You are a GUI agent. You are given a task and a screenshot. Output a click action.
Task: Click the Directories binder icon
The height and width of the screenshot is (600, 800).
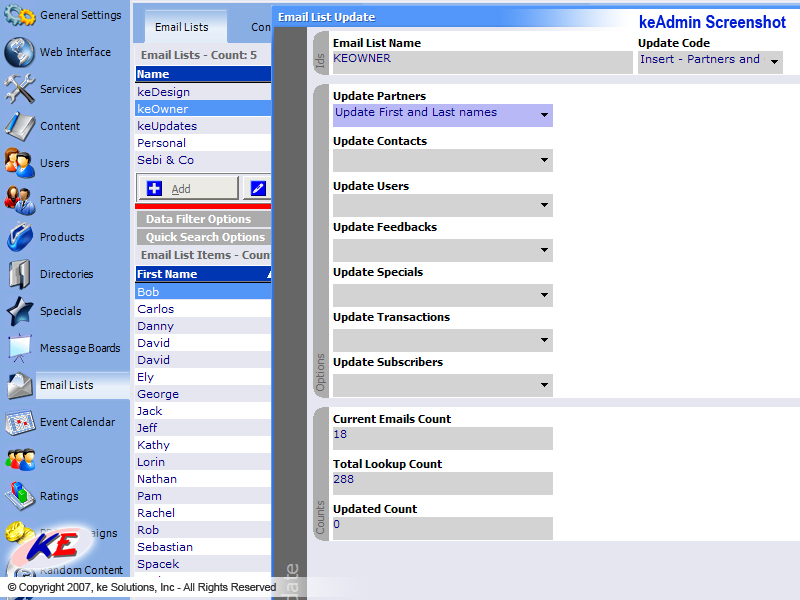[x=19, y=274]
